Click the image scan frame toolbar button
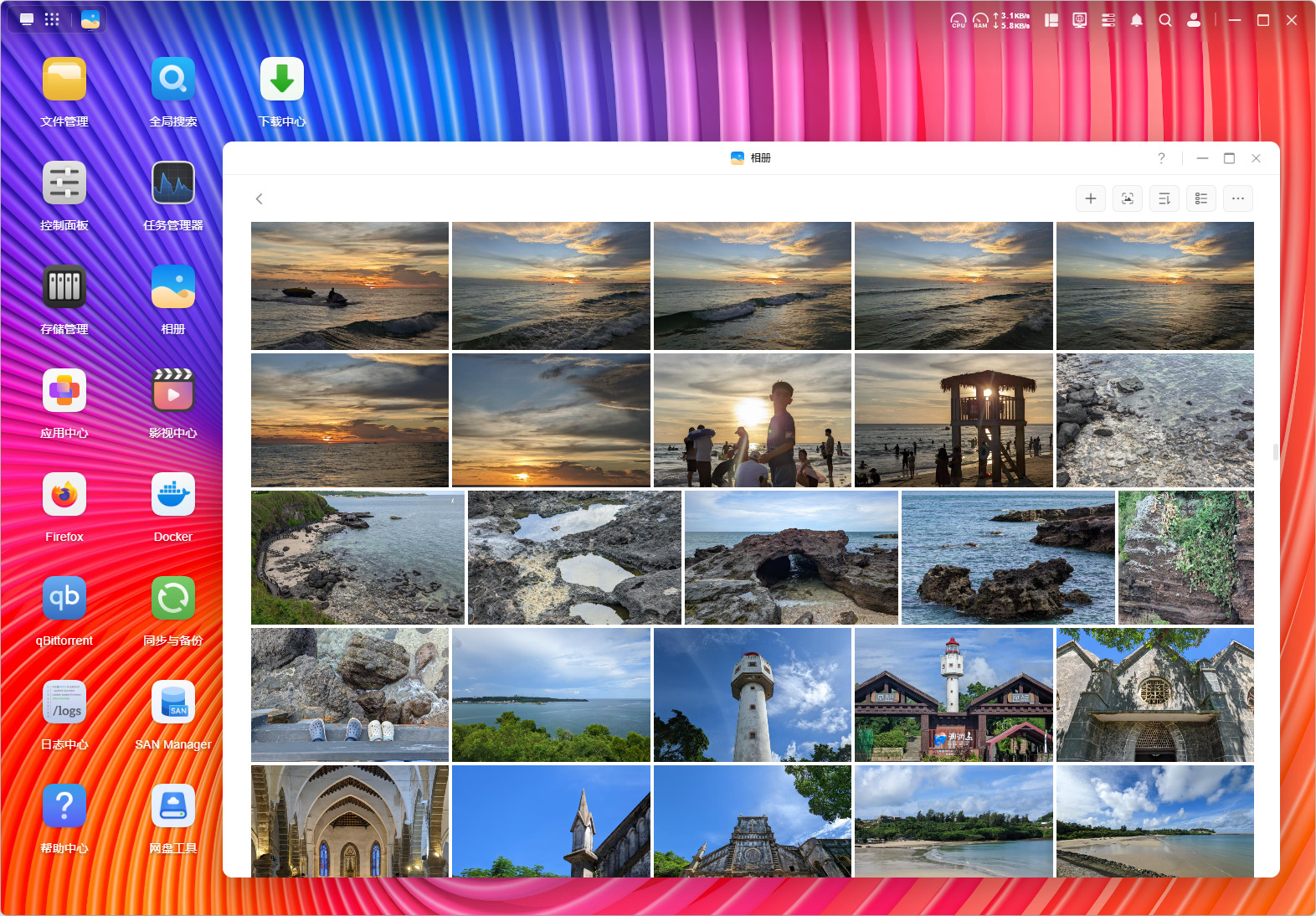The image size is (1316, 916). click(x=1128, y=198)
